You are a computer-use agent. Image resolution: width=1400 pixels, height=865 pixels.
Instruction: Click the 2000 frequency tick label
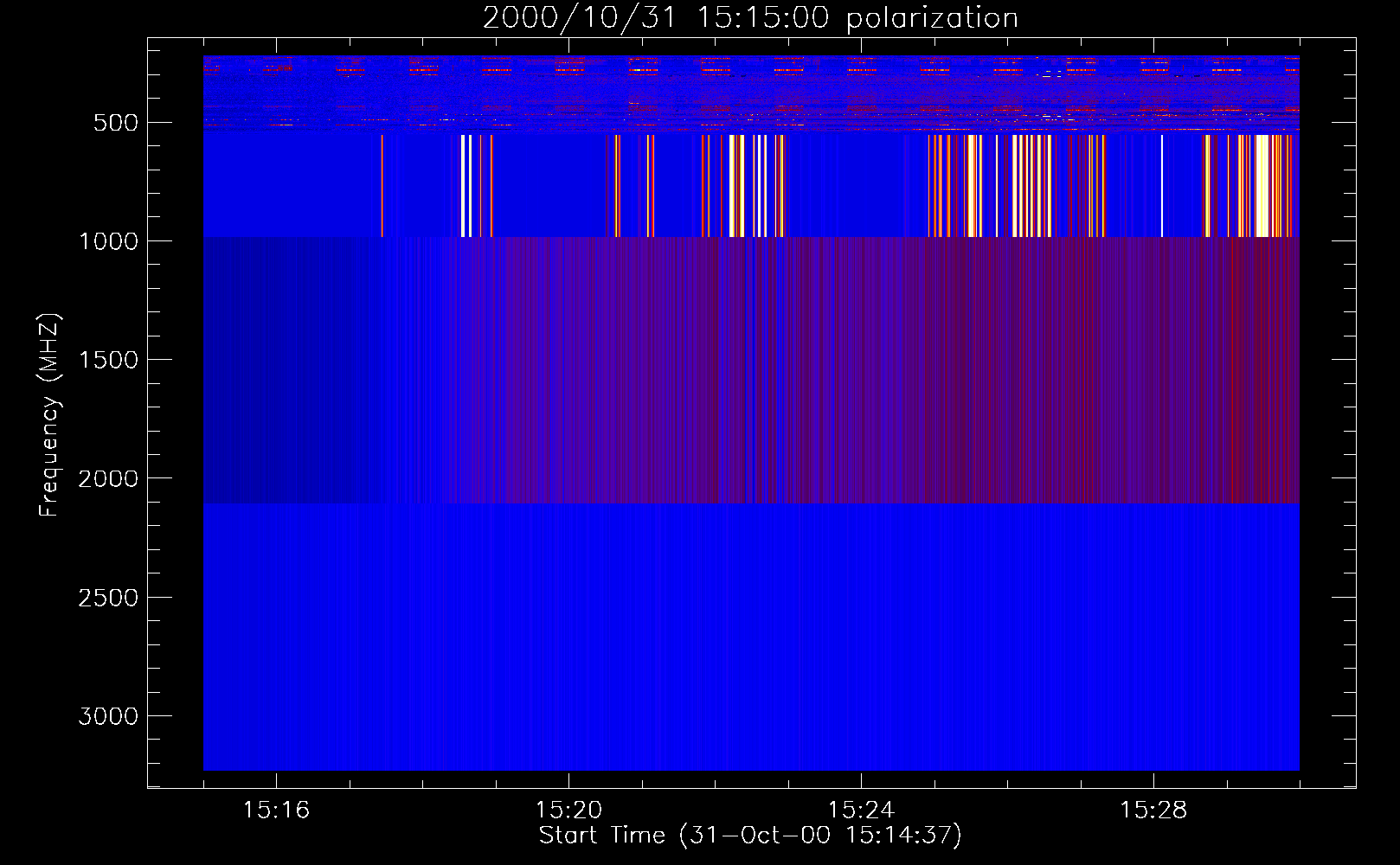point(108,479)
